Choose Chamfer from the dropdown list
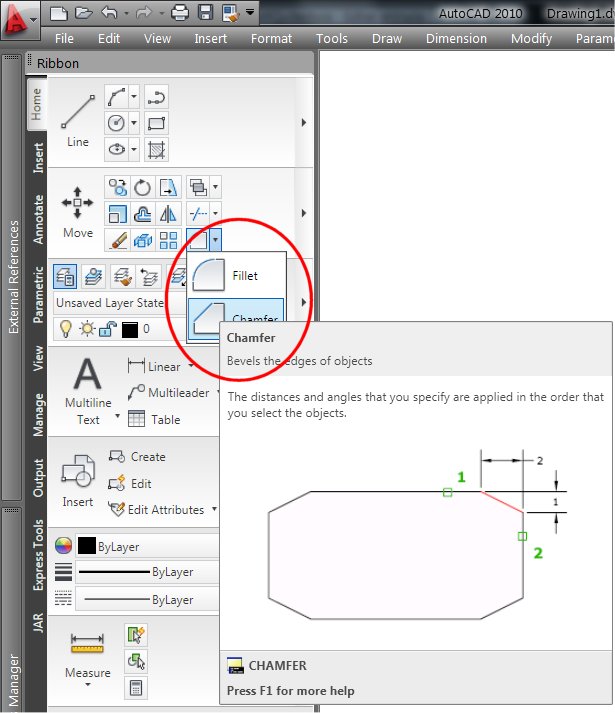The image size is (615, 713). pos(237,317)
